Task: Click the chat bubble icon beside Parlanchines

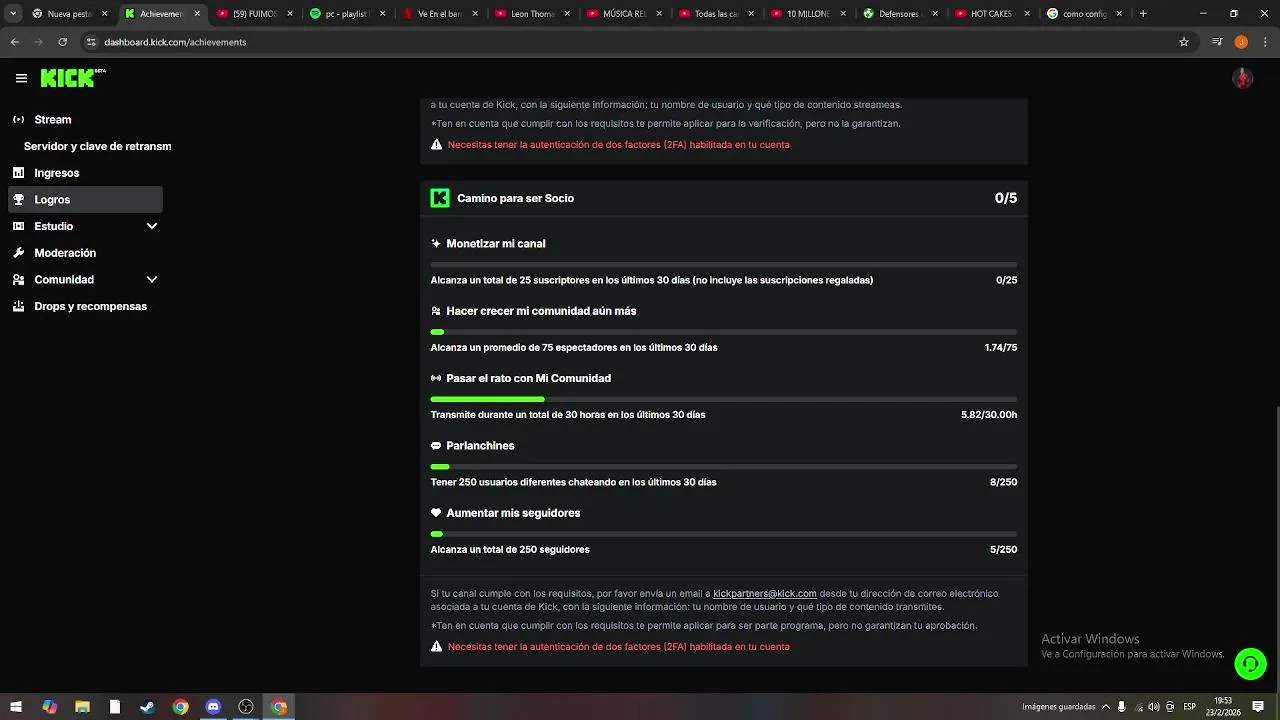Action: [x=436, y=446]
